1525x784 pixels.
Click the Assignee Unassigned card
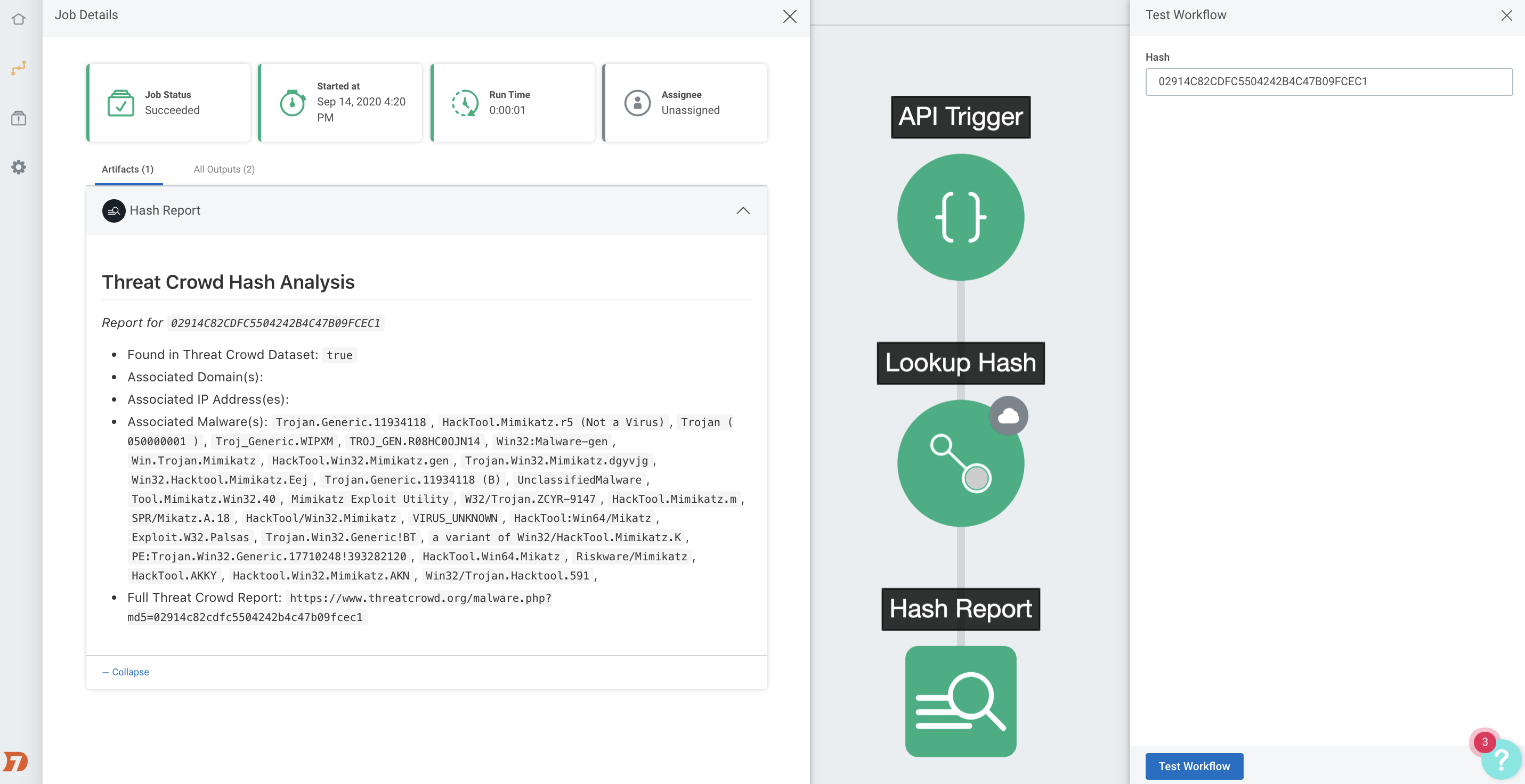pyautogui.click(x=685, y=103)
